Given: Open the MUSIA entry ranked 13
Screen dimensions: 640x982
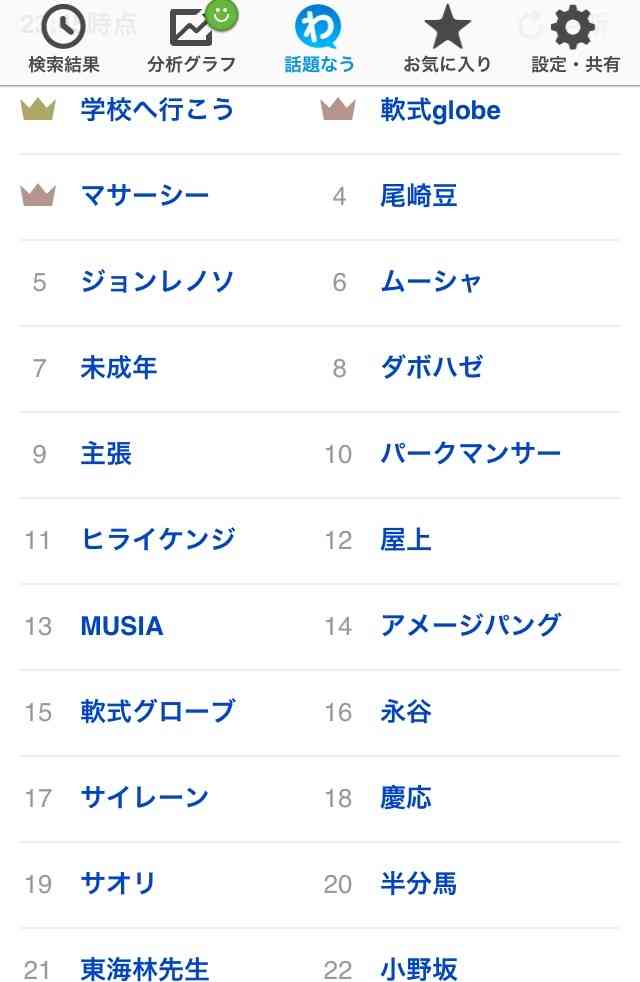Looking at the screenshot, I should [x=121, y=626].
